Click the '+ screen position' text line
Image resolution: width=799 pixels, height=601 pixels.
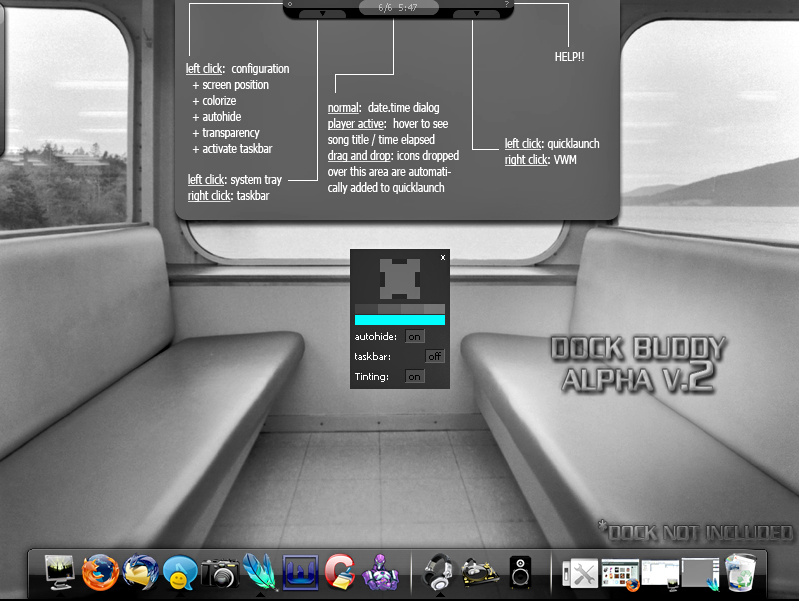[x=230, y=85]
